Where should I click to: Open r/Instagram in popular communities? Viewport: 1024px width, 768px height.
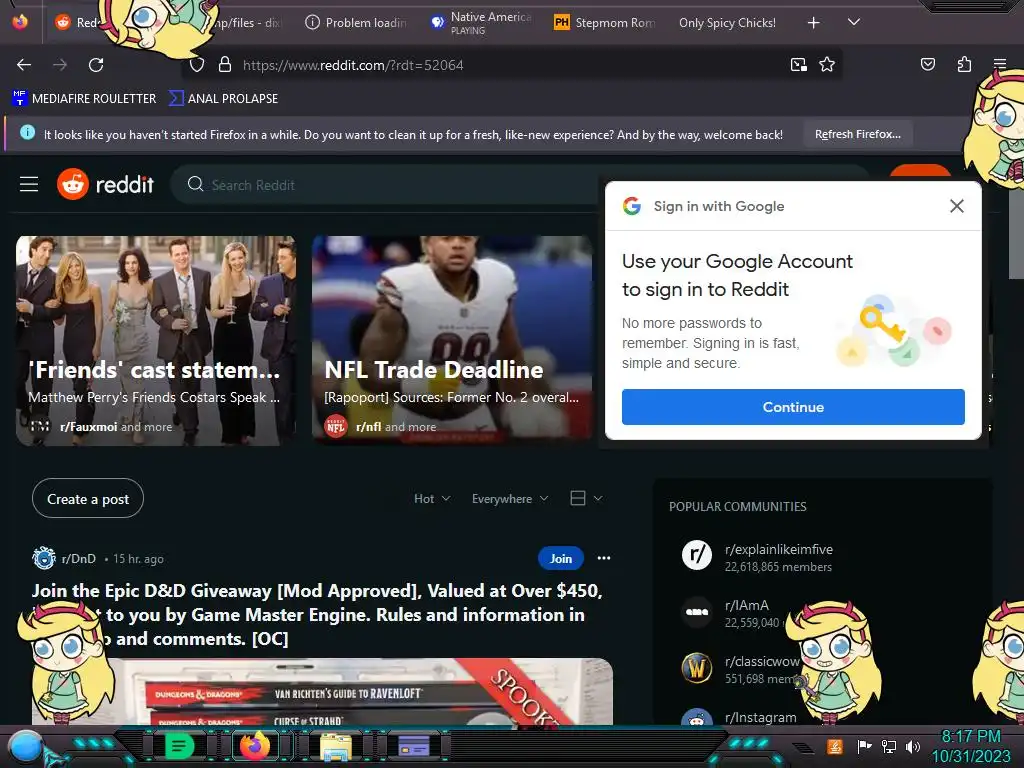pyautogui.click(x=760, y=717)
